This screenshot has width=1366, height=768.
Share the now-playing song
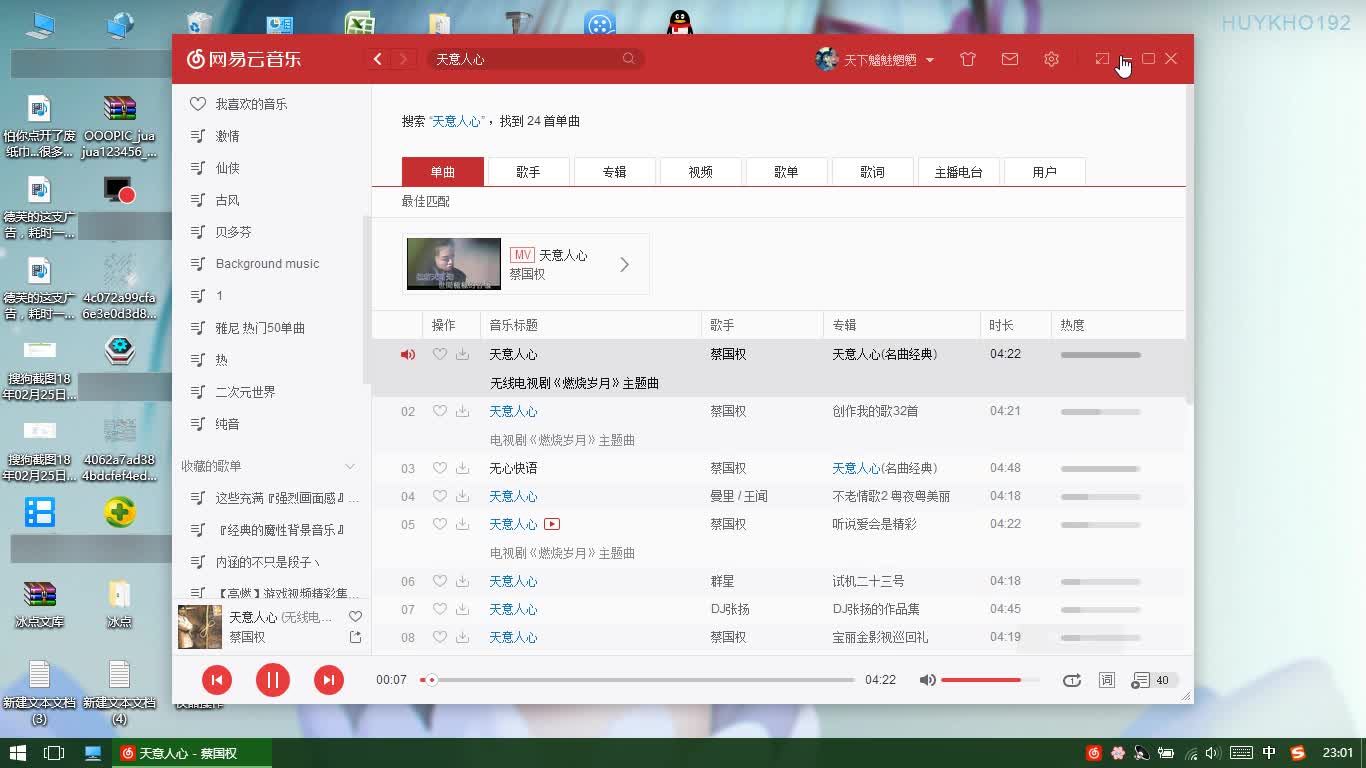click(355, 637)
